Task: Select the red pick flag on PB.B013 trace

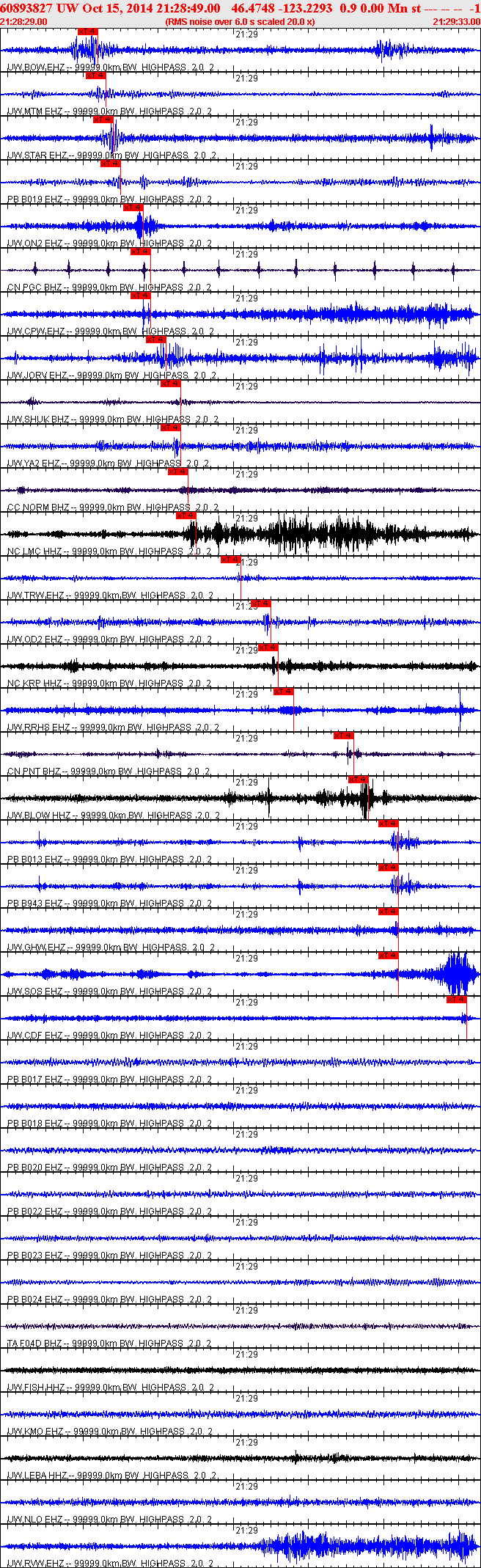Action: 388,824
